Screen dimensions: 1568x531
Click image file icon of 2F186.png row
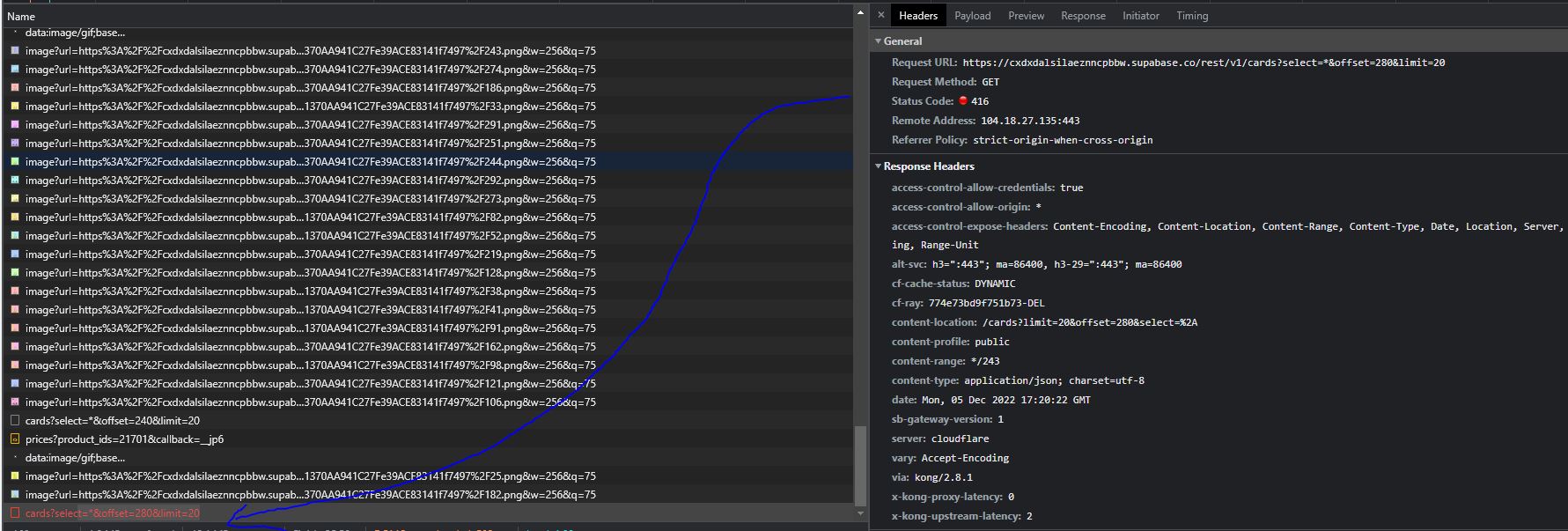(15, 88)
